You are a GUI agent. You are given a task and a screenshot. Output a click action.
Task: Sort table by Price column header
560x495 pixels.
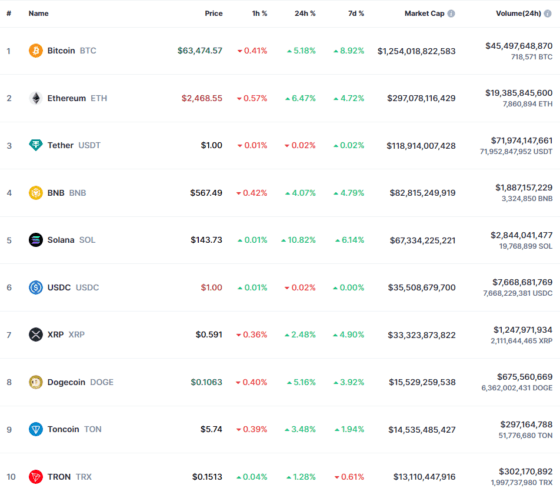214,14
